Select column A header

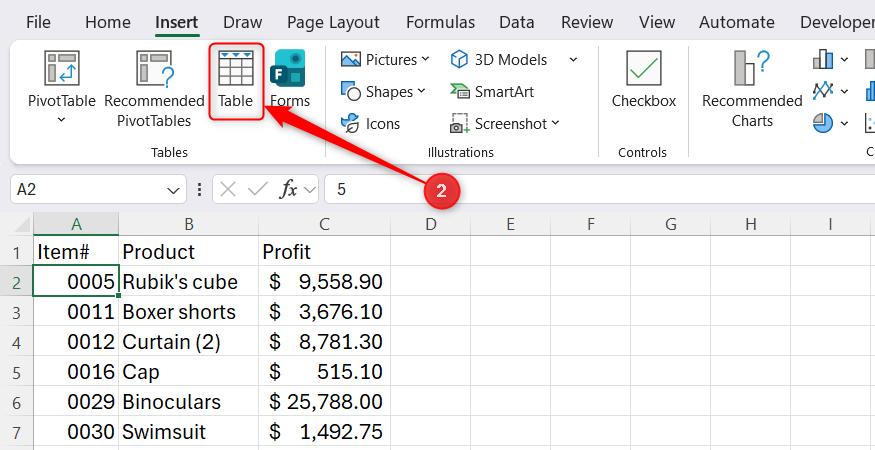(x=76, y=224)
